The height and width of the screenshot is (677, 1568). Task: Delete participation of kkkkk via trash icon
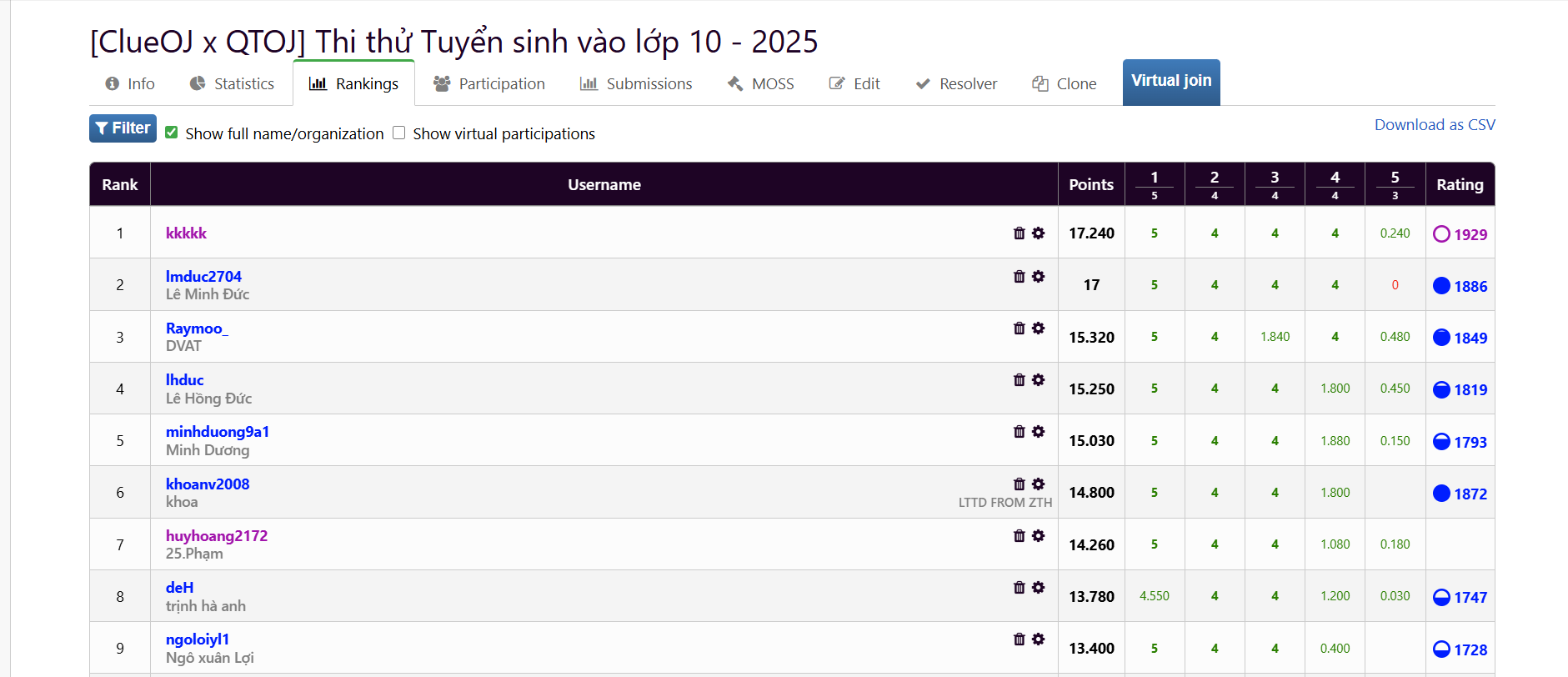[x=1019, y=233]
